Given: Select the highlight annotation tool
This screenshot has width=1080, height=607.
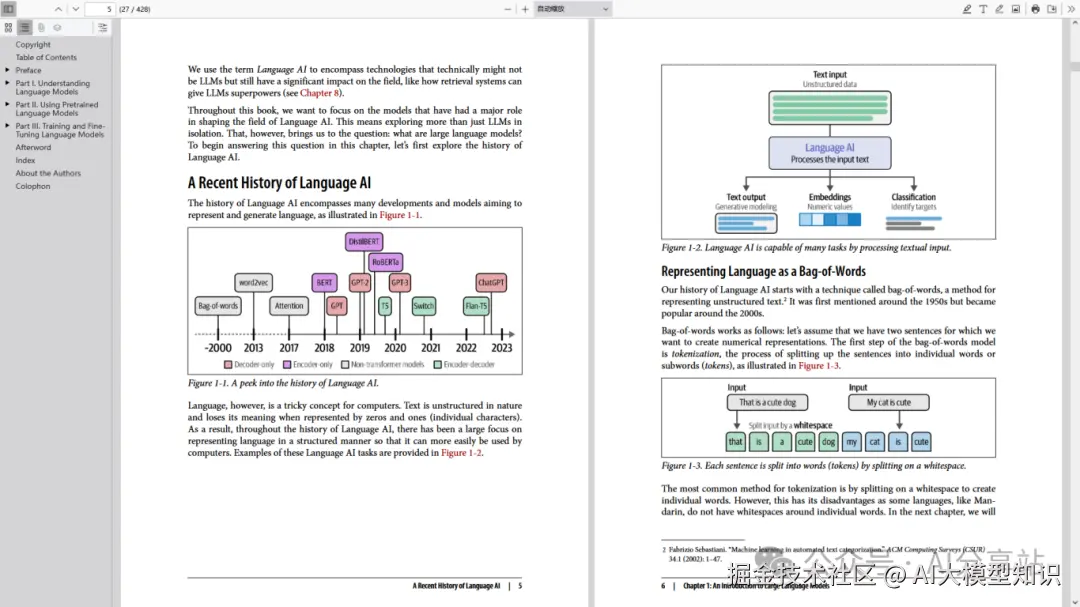Looking at the screenshot, I should click(967, 9).
